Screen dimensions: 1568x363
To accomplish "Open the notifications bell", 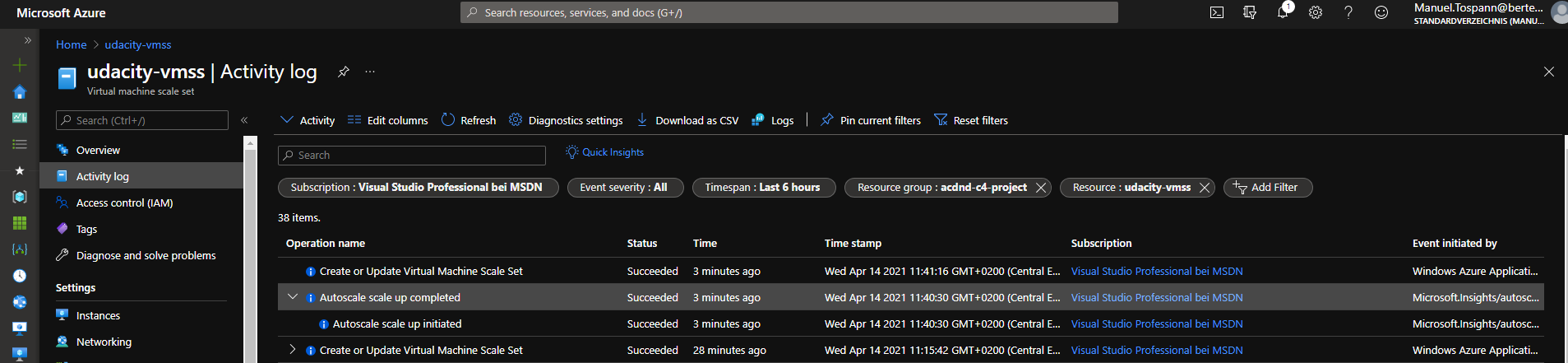I will [1283, 12].
